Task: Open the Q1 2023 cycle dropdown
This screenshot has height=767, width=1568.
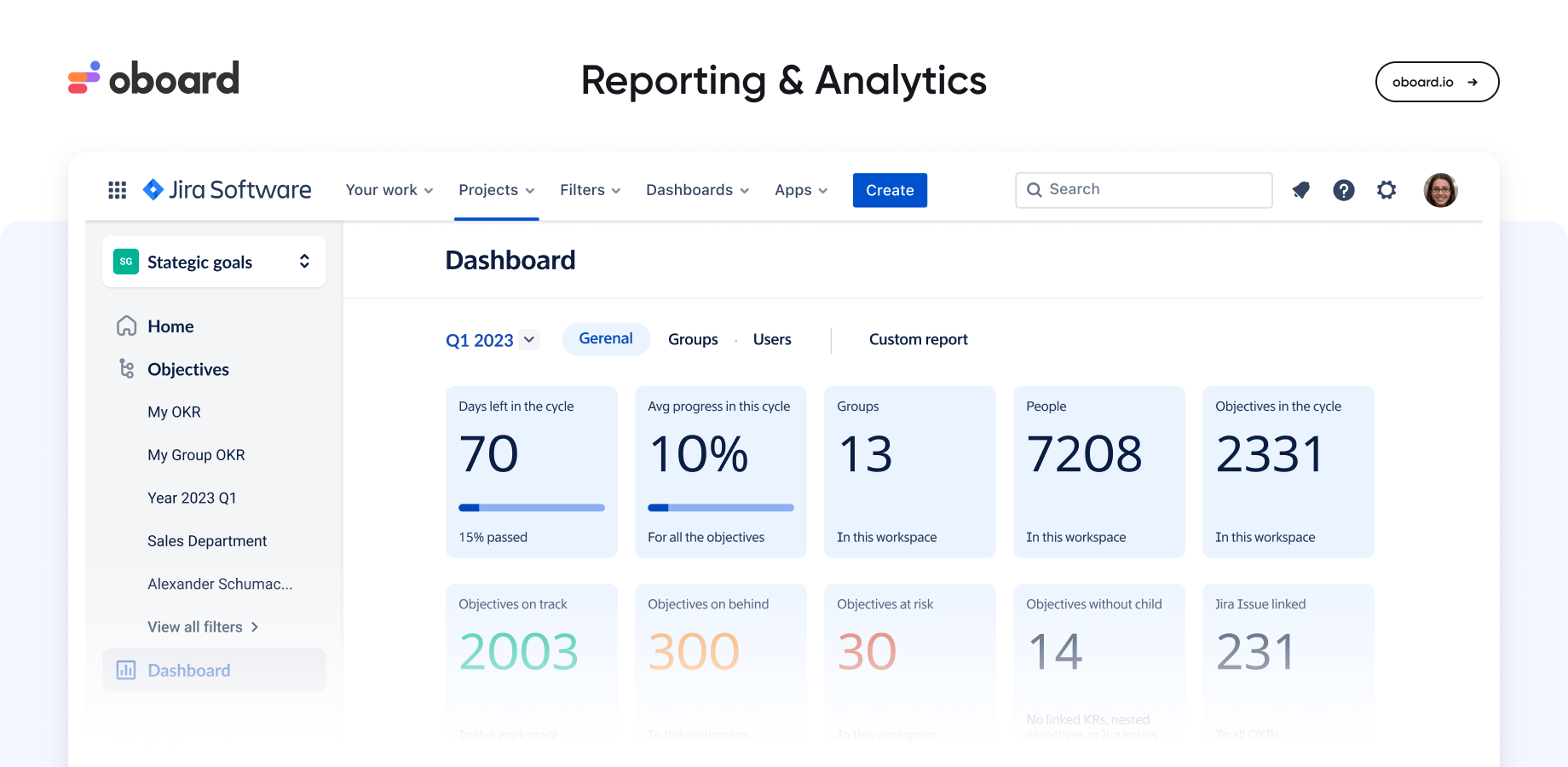Action: coord(493,340)
